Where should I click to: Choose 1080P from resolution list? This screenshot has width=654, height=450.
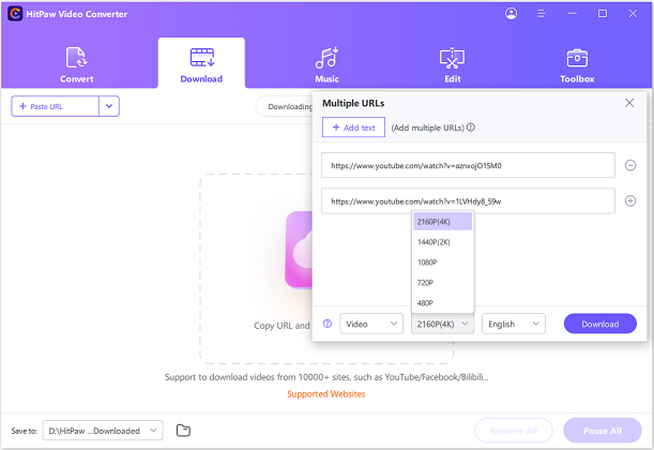443,262
